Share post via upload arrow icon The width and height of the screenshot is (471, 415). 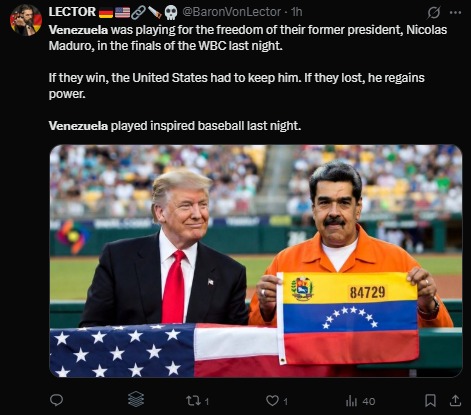click(456, 400)
